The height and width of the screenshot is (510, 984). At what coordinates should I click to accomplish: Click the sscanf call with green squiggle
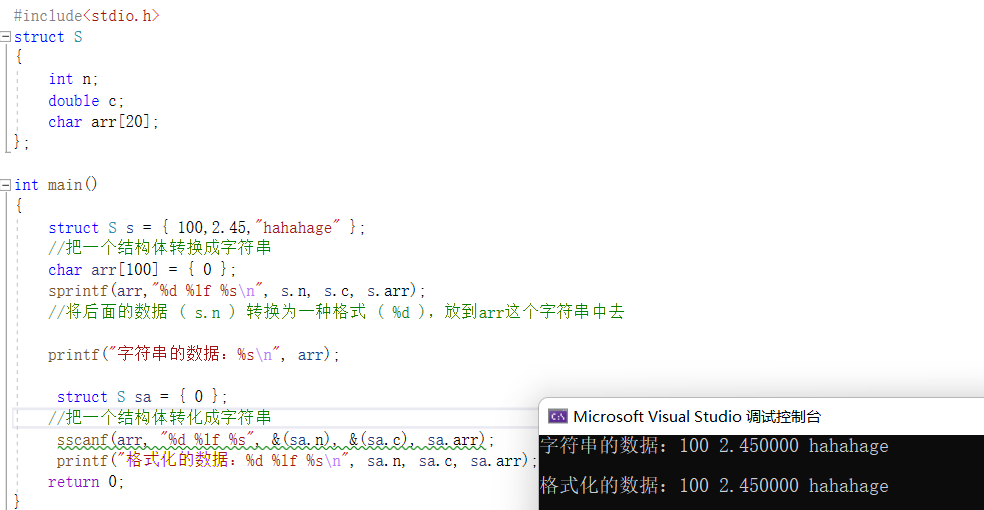pos(275,440)
